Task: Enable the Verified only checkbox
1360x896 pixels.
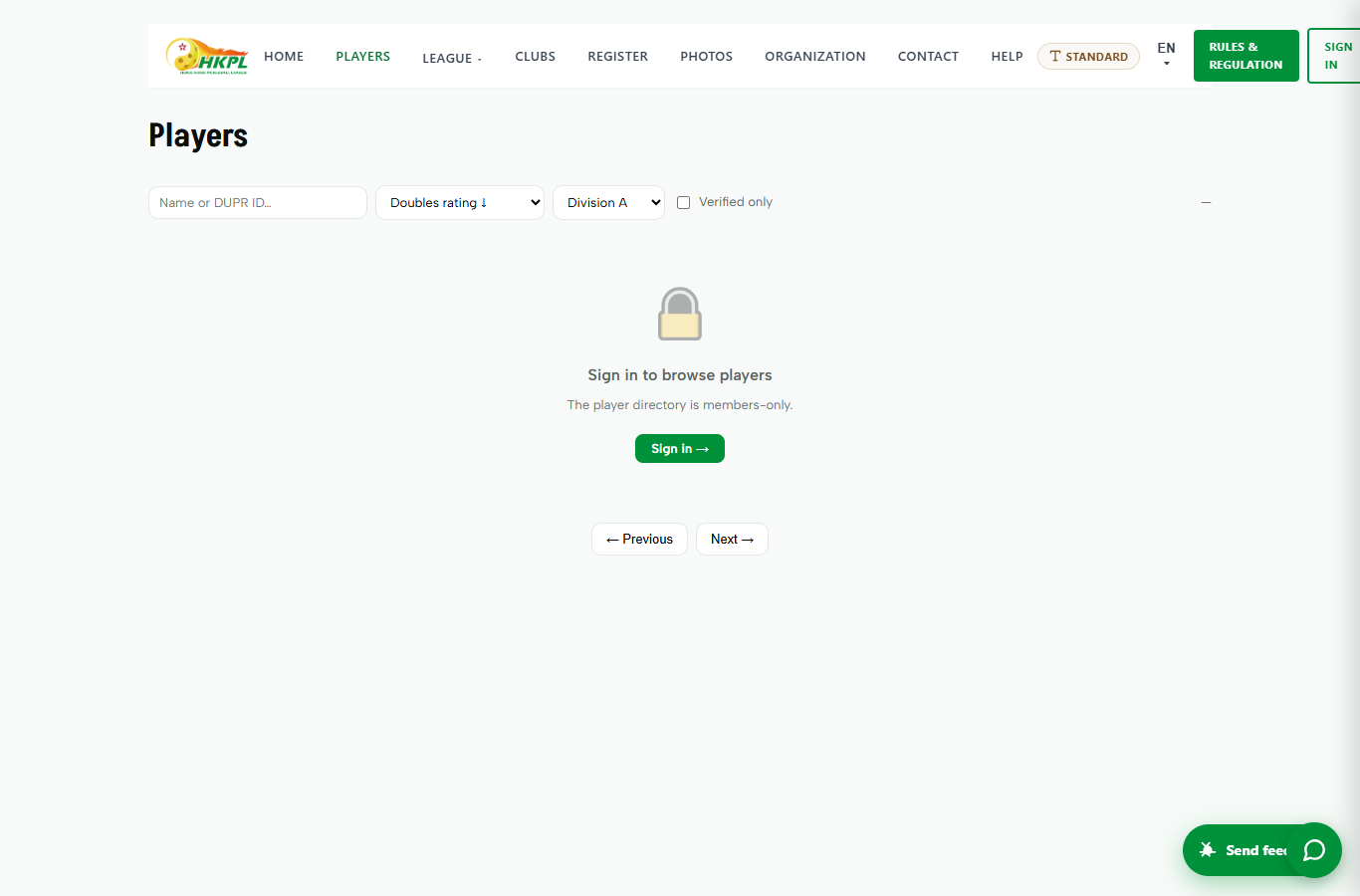Action: (683, 202)
